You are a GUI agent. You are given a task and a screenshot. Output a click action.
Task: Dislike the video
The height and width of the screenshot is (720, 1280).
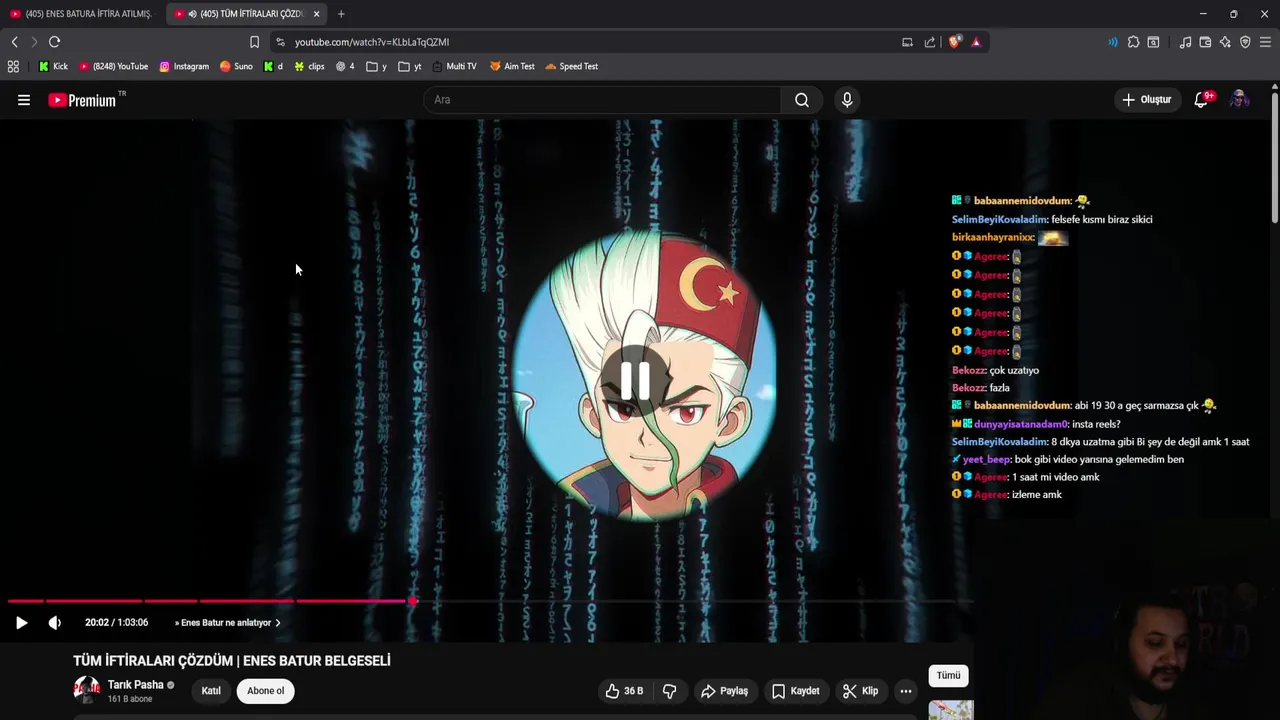tap(670, 691)
